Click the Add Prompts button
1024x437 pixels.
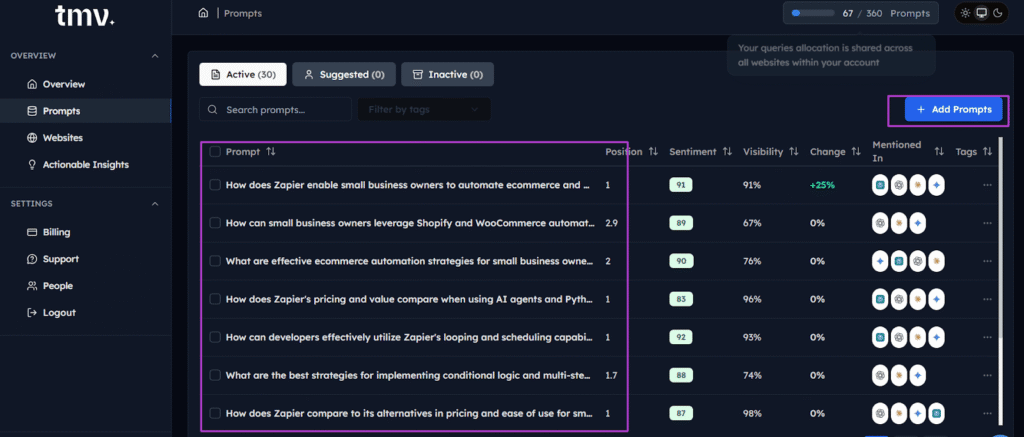click(x=953, y=110)
